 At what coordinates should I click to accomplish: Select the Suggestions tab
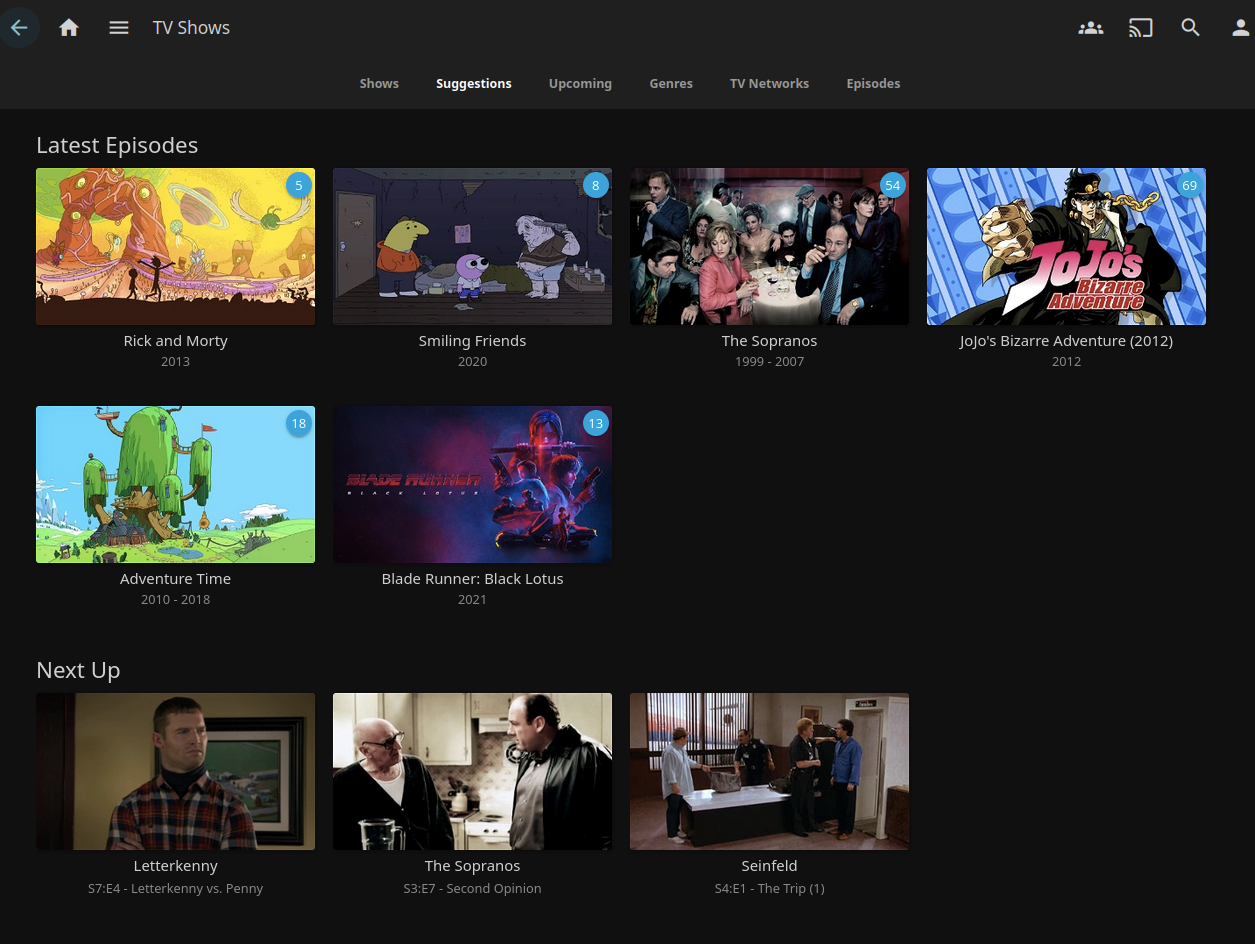coord(474,84)
